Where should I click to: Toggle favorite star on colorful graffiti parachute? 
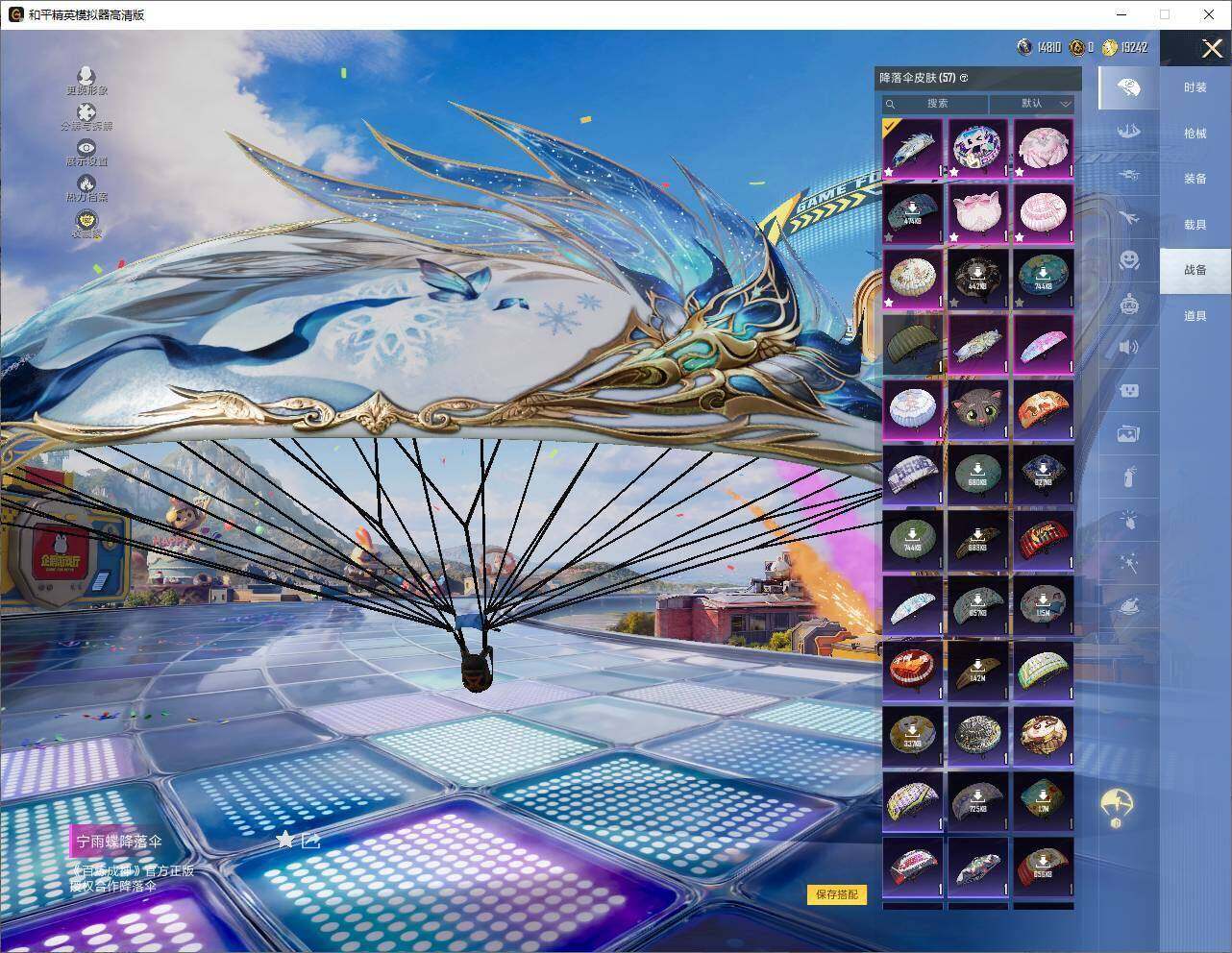tap(955, 171)
